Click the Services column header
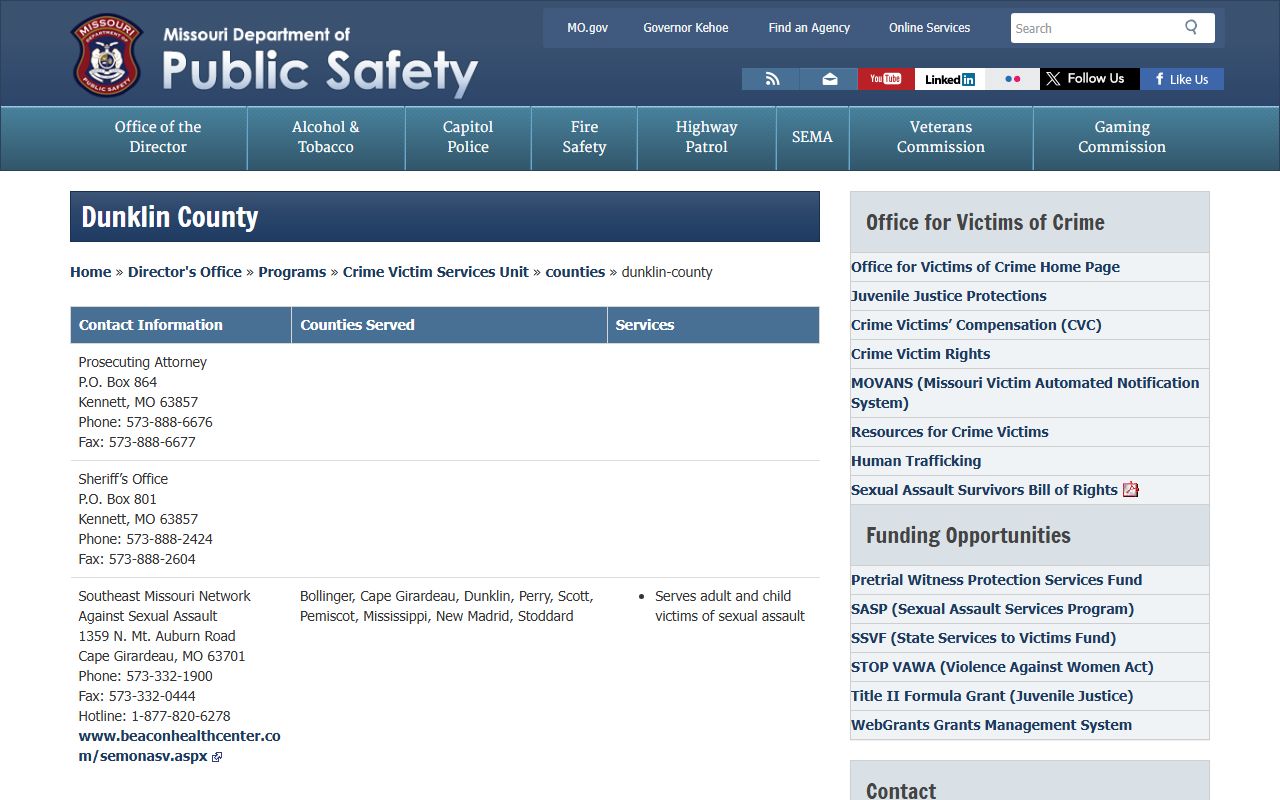The image size is (1280, 800). pyautogui.click(x=713, y=325)
